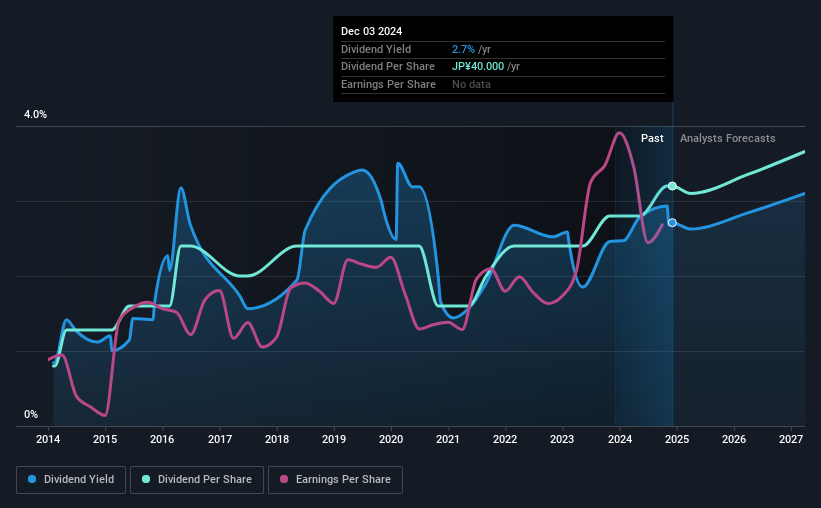Click the 2016 year axis label

click(x=162, y=439)
